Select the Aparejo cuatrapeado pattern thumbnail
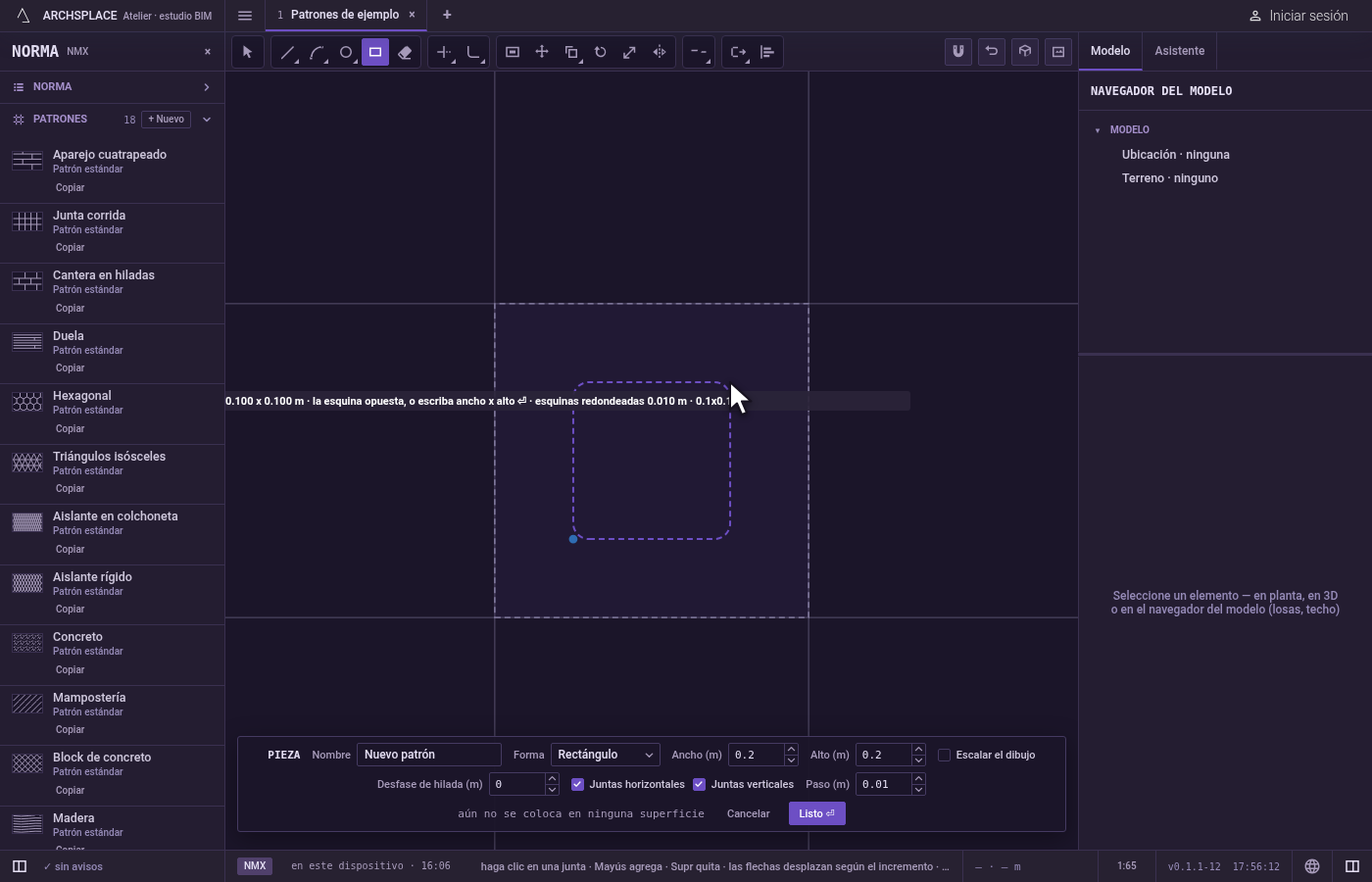The image size is (1372, 882). coord(27,161)
